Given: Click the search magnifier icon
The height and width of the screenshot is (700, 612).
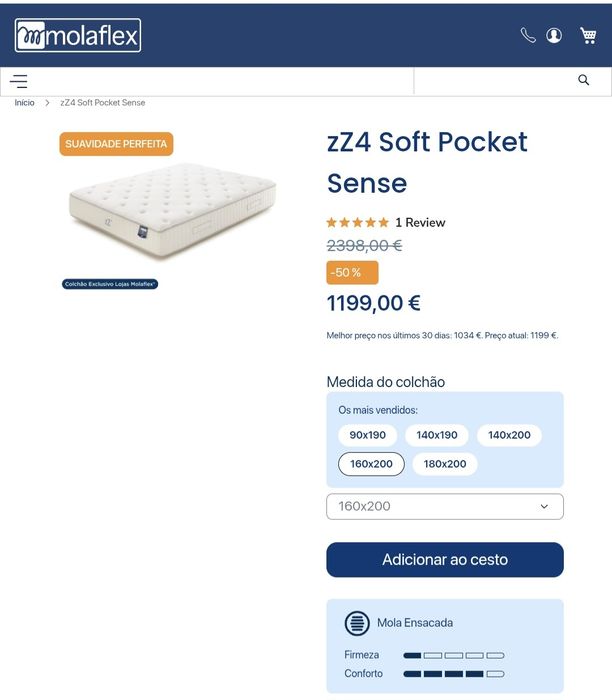Looking at the screenshot, I should tap(584, 81).
